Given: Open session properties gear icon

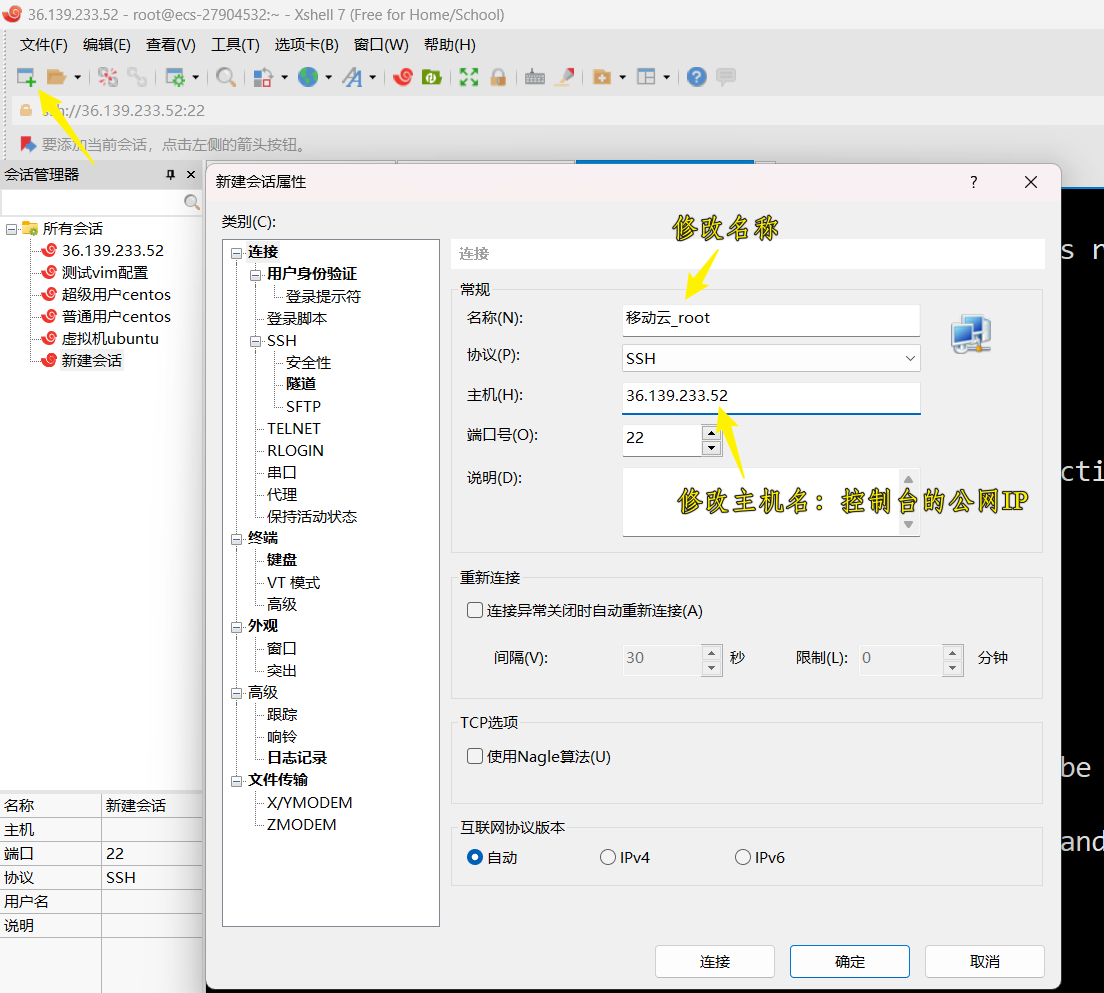Looking at the screenshot, I should tap(175, 77).
